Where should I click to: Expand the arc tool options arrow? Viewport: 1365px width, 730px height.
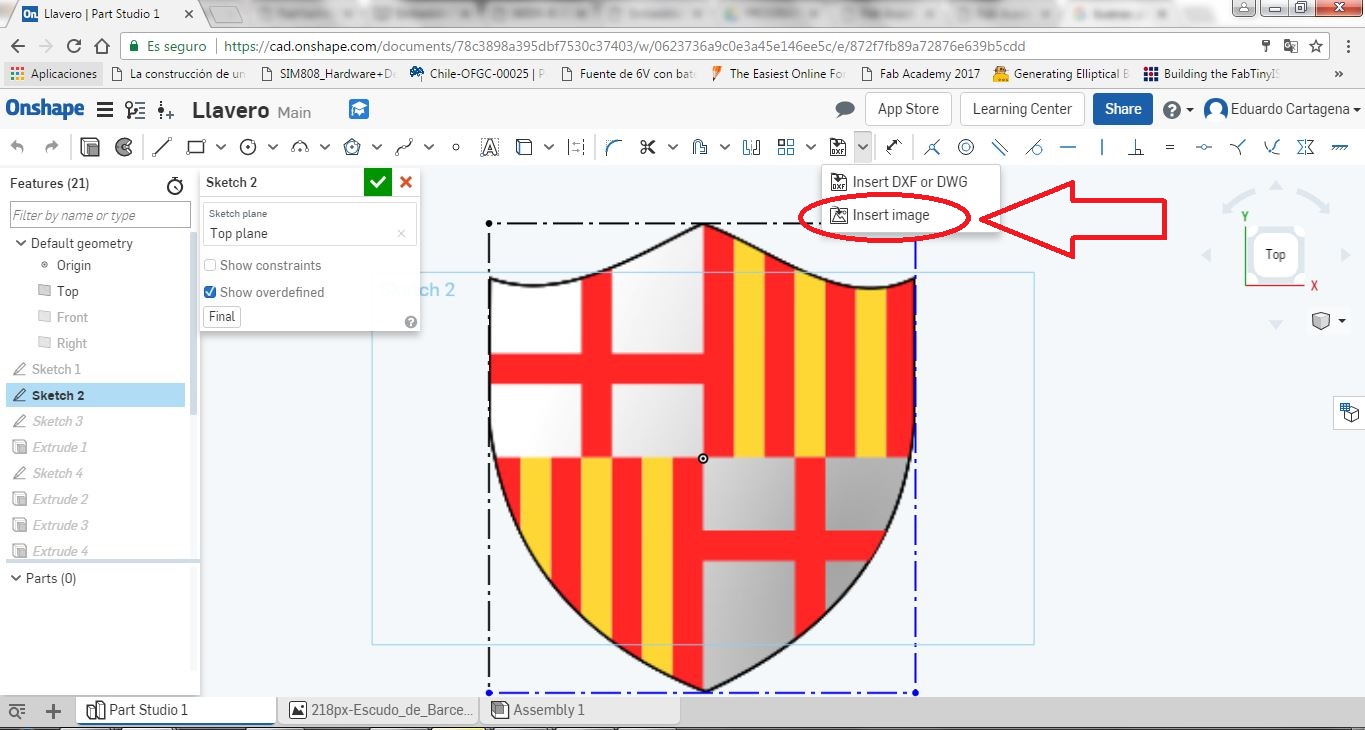click(x=326, y=147)
